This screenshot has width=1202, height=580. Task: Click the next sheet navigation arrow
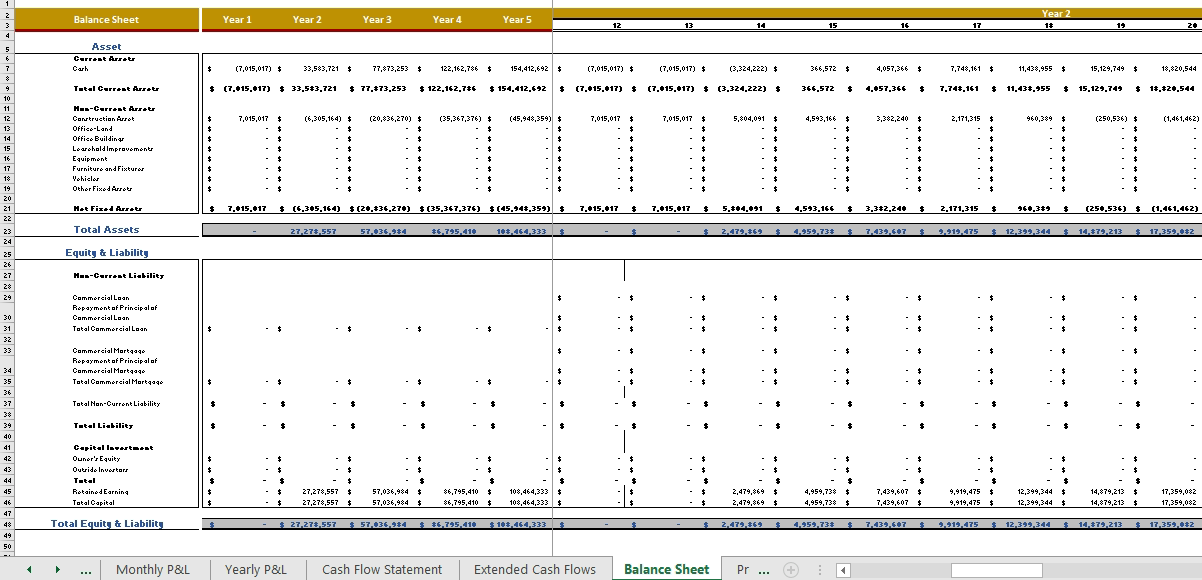click(58, 570)
